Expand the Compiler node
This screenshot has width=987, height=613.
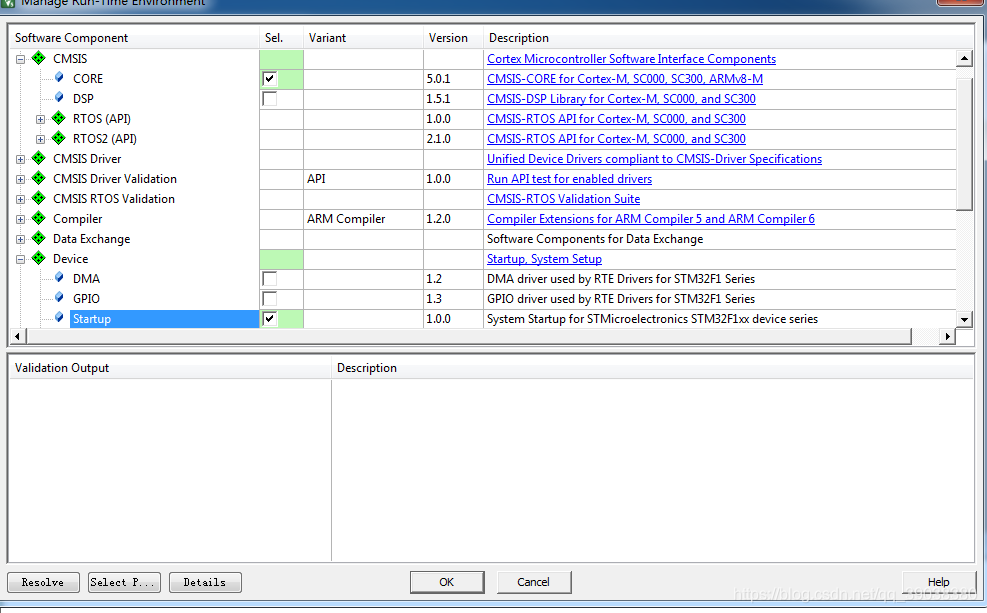[20, 220]
